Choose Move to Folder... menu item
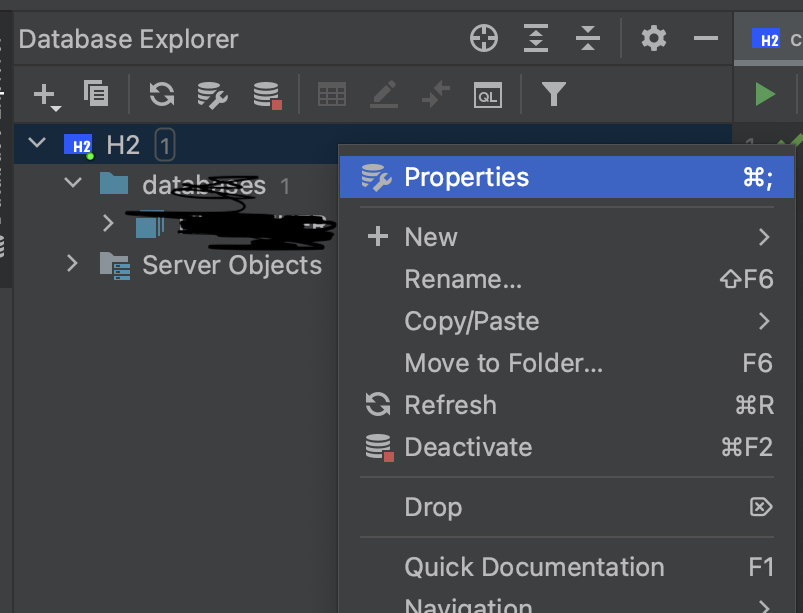The width and height of the screenshot is (803, 613). [x=567, y=363]
